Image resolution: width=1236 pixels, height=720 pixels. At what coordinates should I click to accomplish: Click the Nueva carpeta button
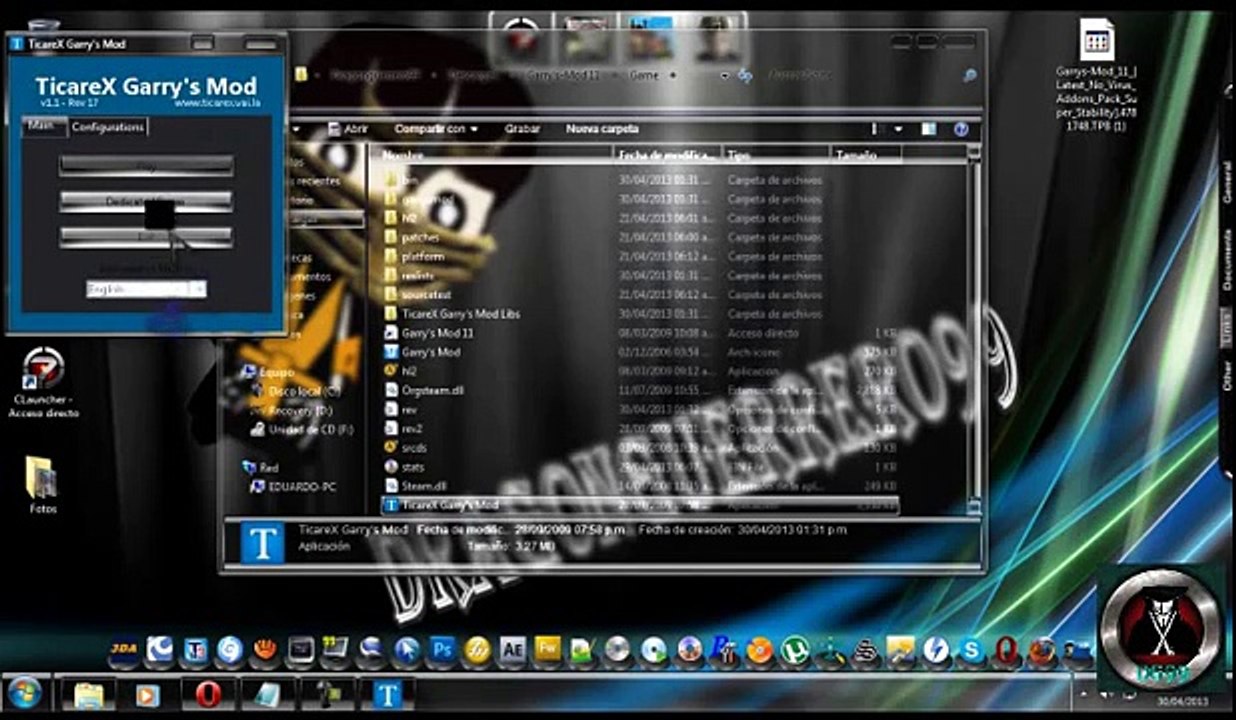pos(602,129)
